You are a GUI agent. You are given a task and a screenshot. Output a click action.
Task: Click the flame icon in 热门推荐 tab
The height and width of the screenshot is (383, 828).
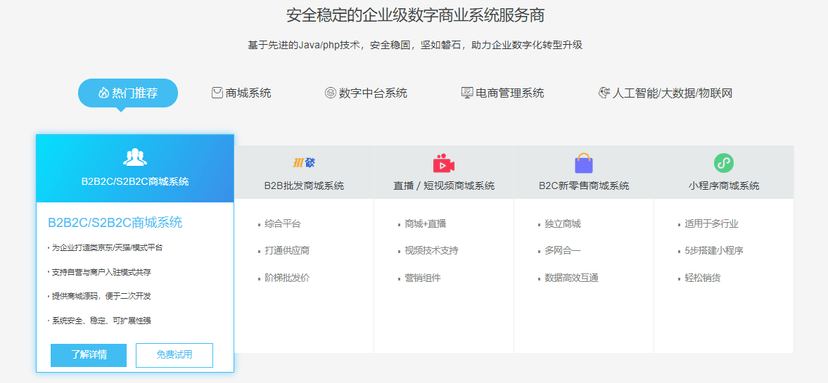pos(104,94)
